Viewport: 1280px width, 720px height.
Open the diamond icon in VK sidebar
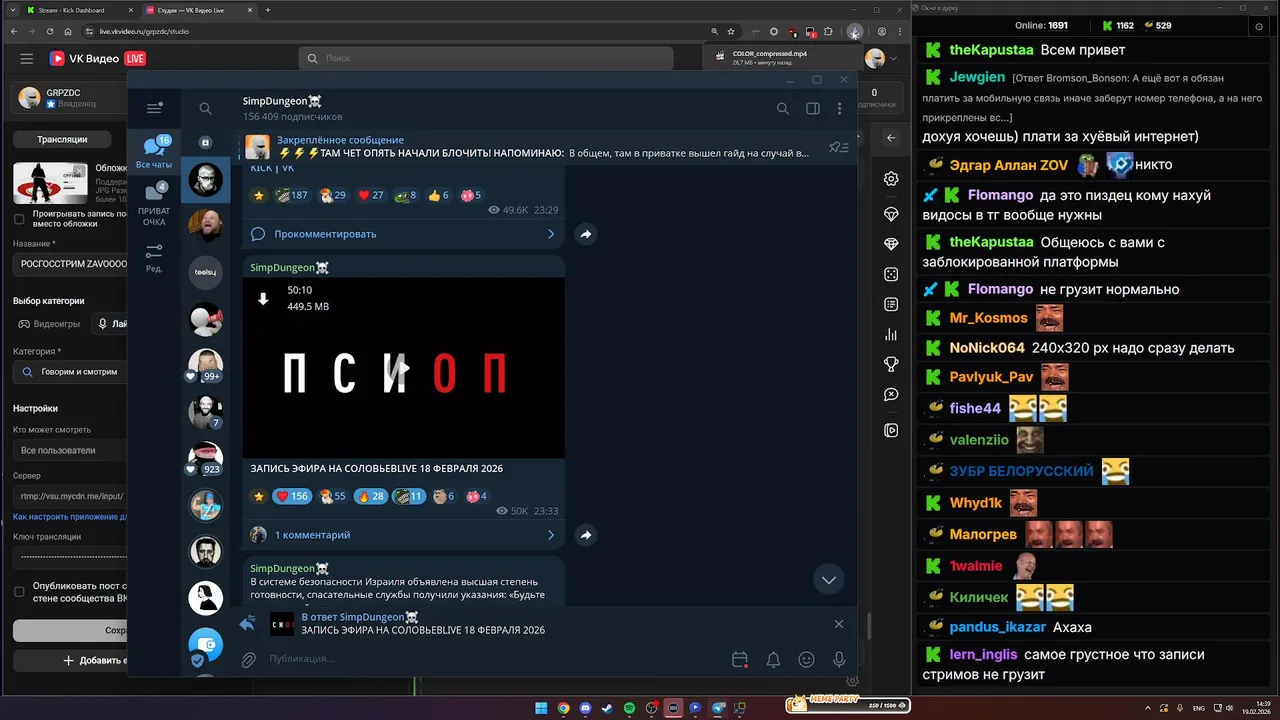[x=891, y=244]
